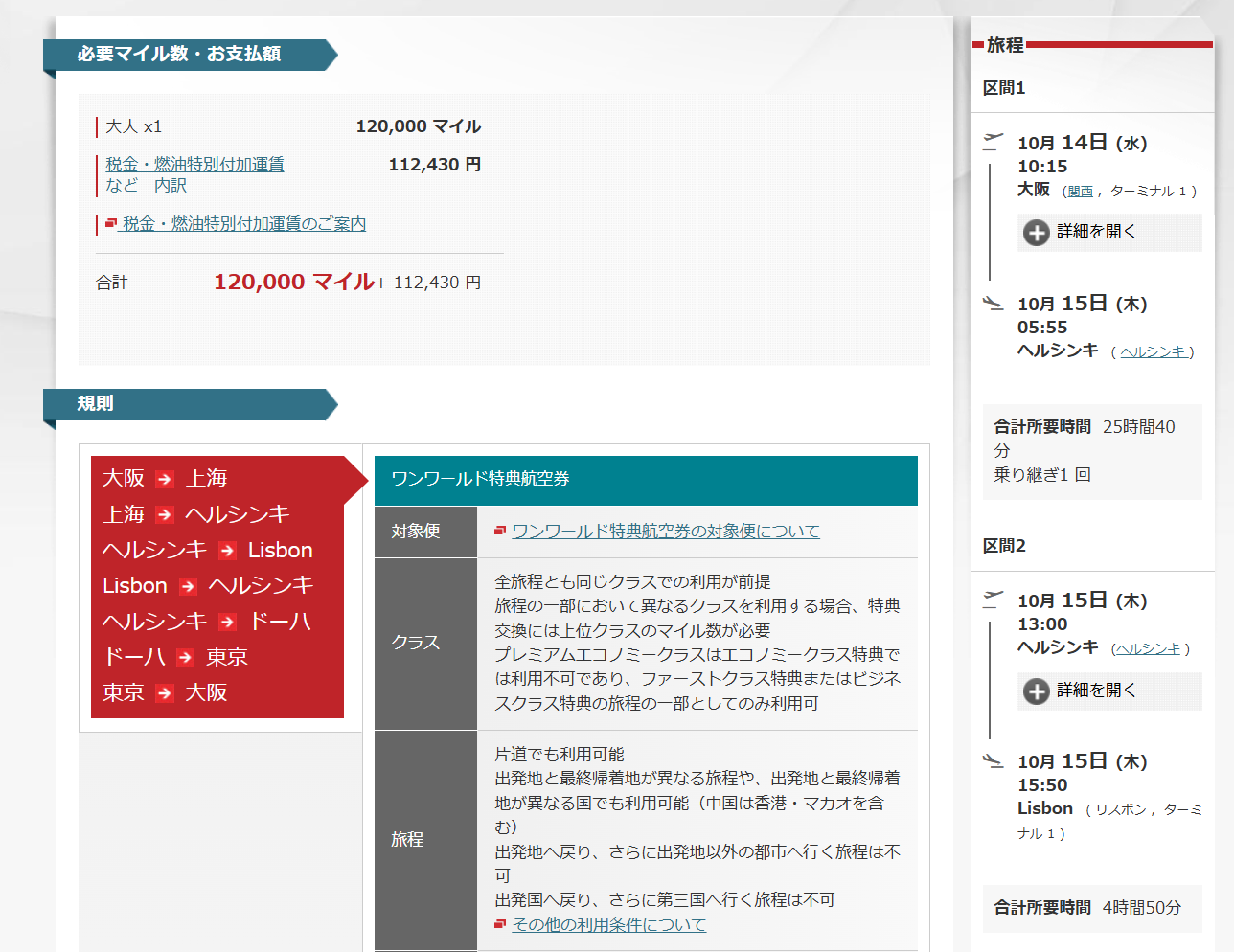This screenshot has height=952, width=1234.
Task: Click the arrow icon in 上海 to ヘルシンキ
Action: [165, 515]
